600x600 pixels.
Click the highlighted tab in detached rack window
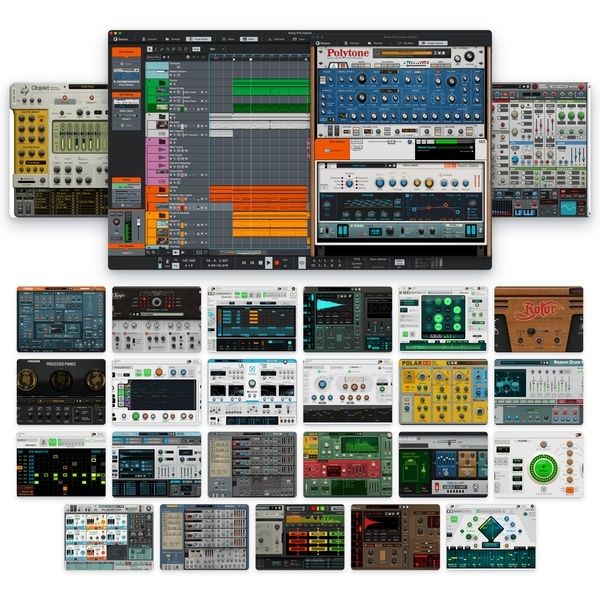point(433,43)
